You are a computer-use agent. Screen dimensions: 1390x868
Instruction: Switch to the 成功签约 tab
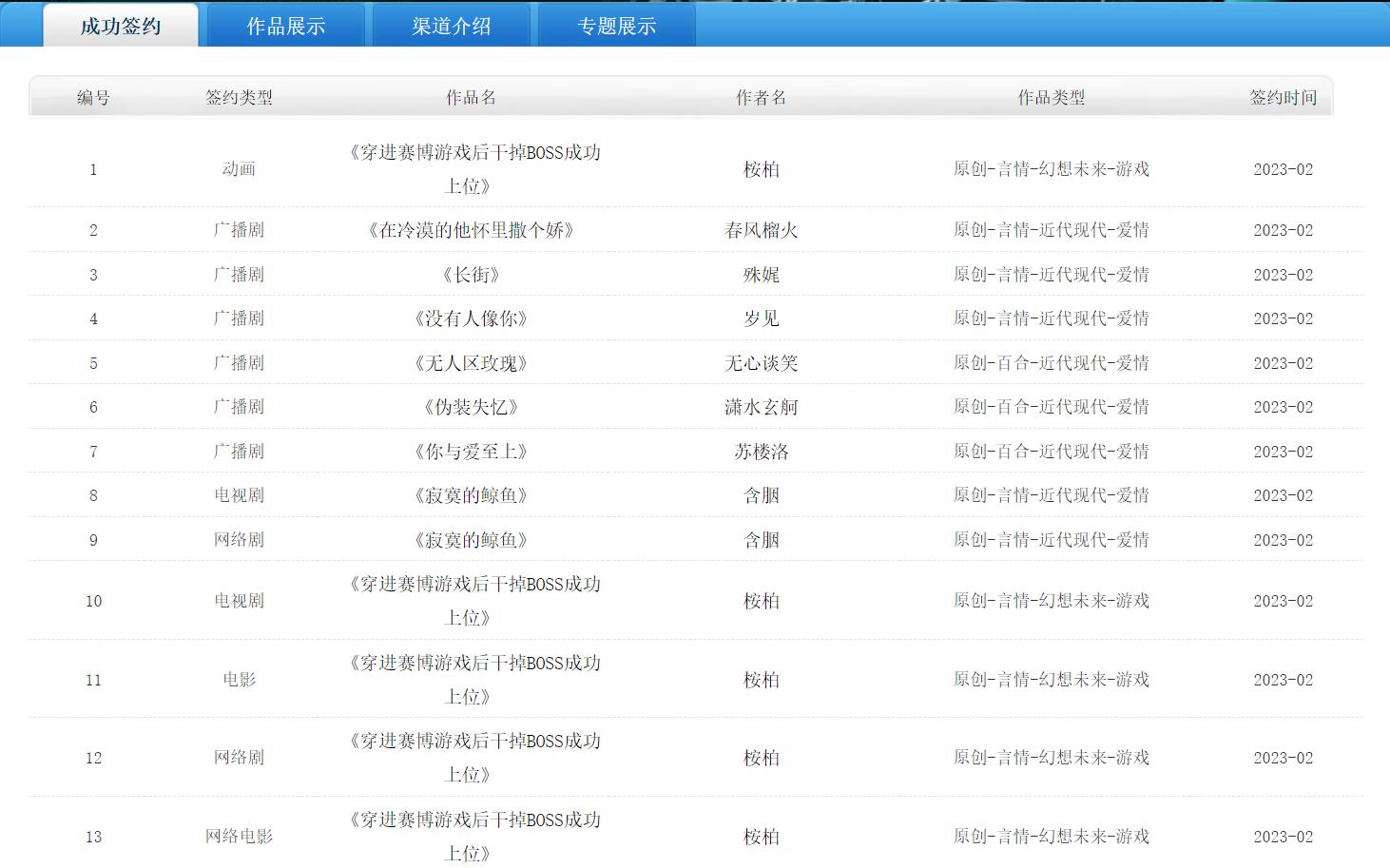coord(121,26)
